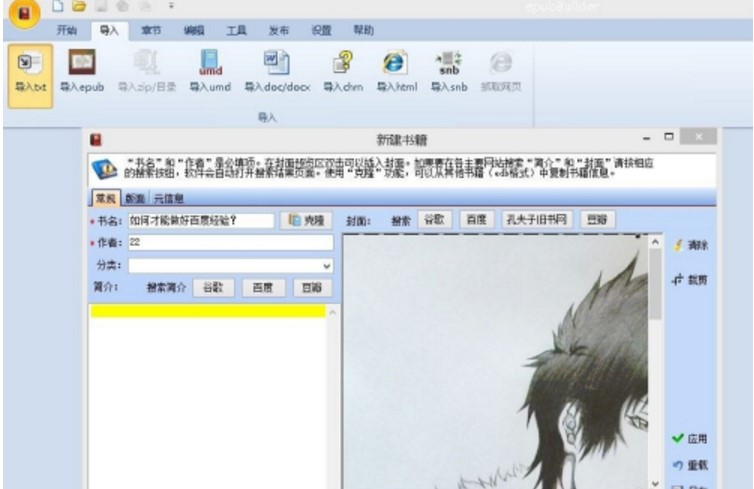Click the import snb icon
Image resolution: width=754 pixels, height=489 pixels.
point(449,72)
